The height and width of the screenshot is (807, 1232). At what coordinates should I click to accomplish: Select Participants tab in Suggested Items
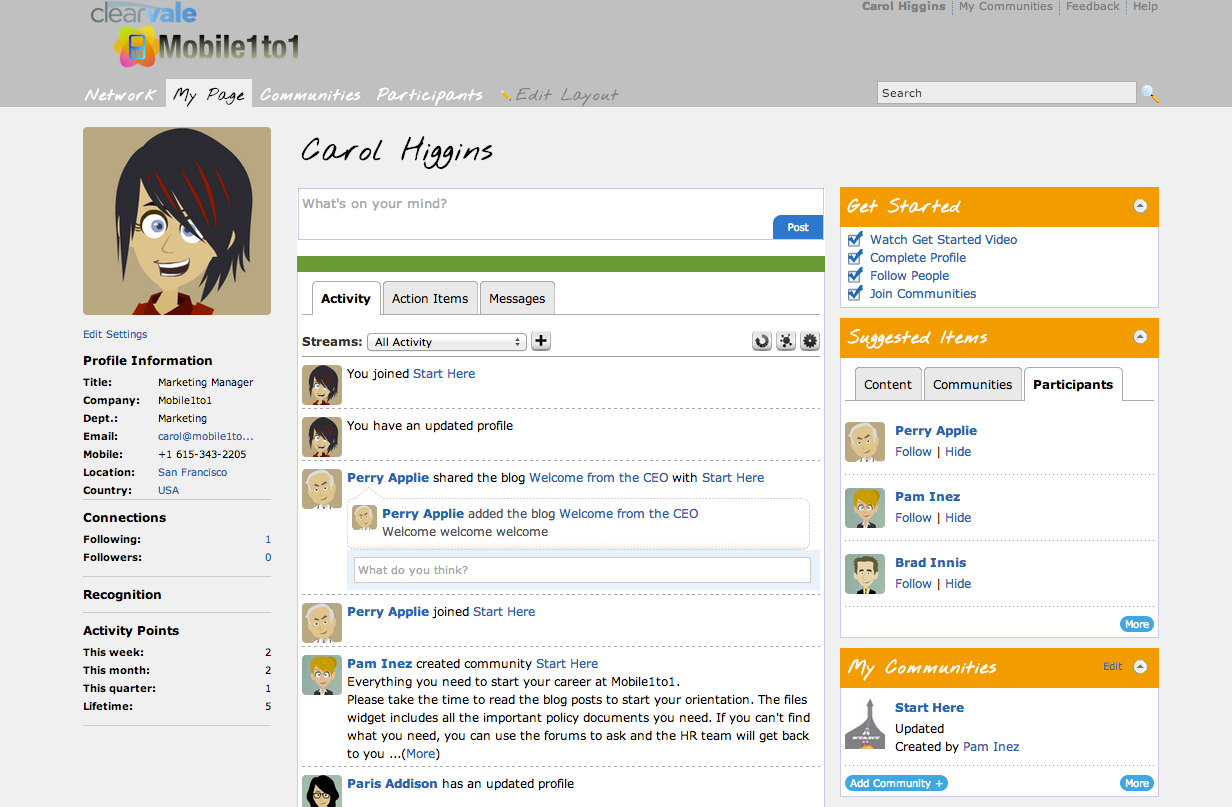coord(1073,384)
